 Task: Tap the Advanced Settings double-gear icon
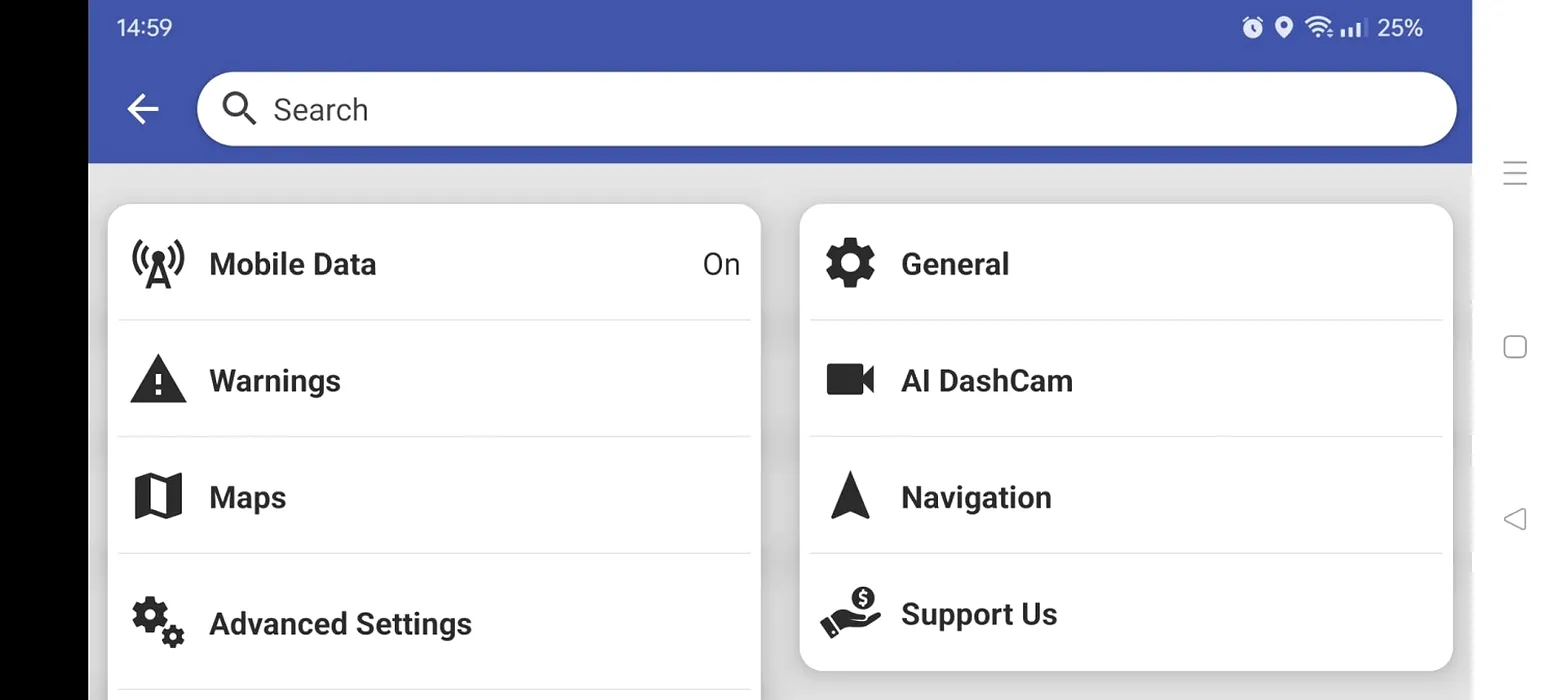tap(158, 622)
